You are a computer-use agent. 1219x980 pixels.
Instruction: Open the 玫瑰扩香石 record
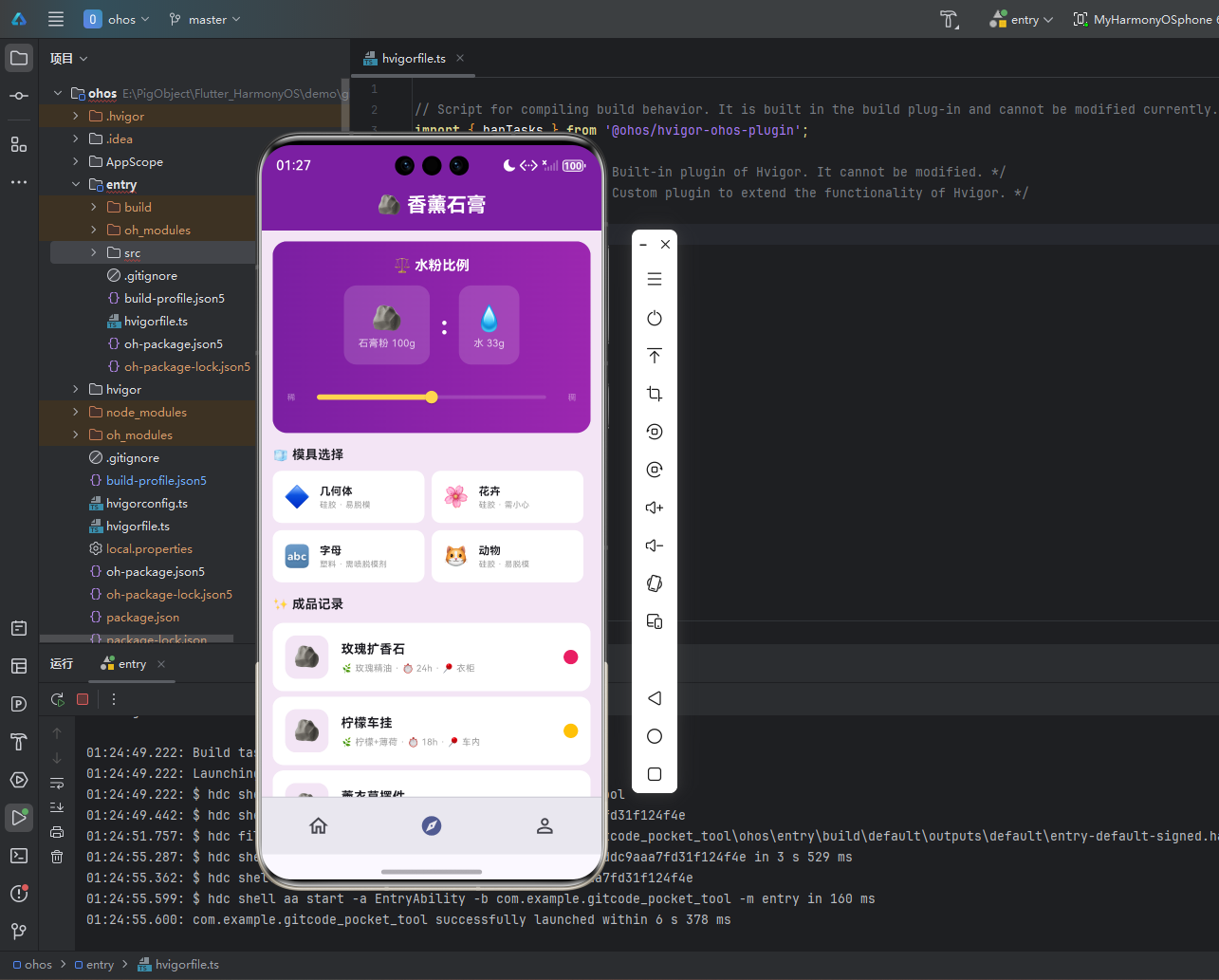432,656
